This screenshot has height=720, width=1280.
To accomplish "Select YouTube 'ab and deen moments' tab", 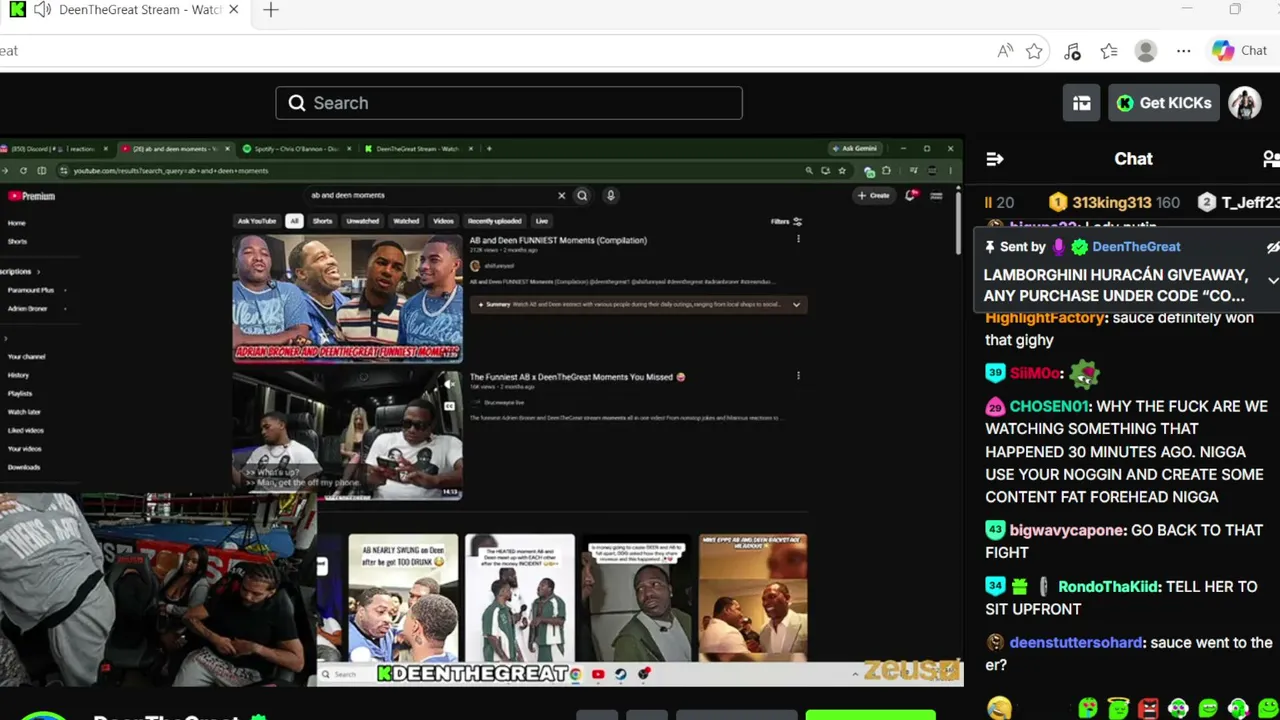I will point(176,149).
